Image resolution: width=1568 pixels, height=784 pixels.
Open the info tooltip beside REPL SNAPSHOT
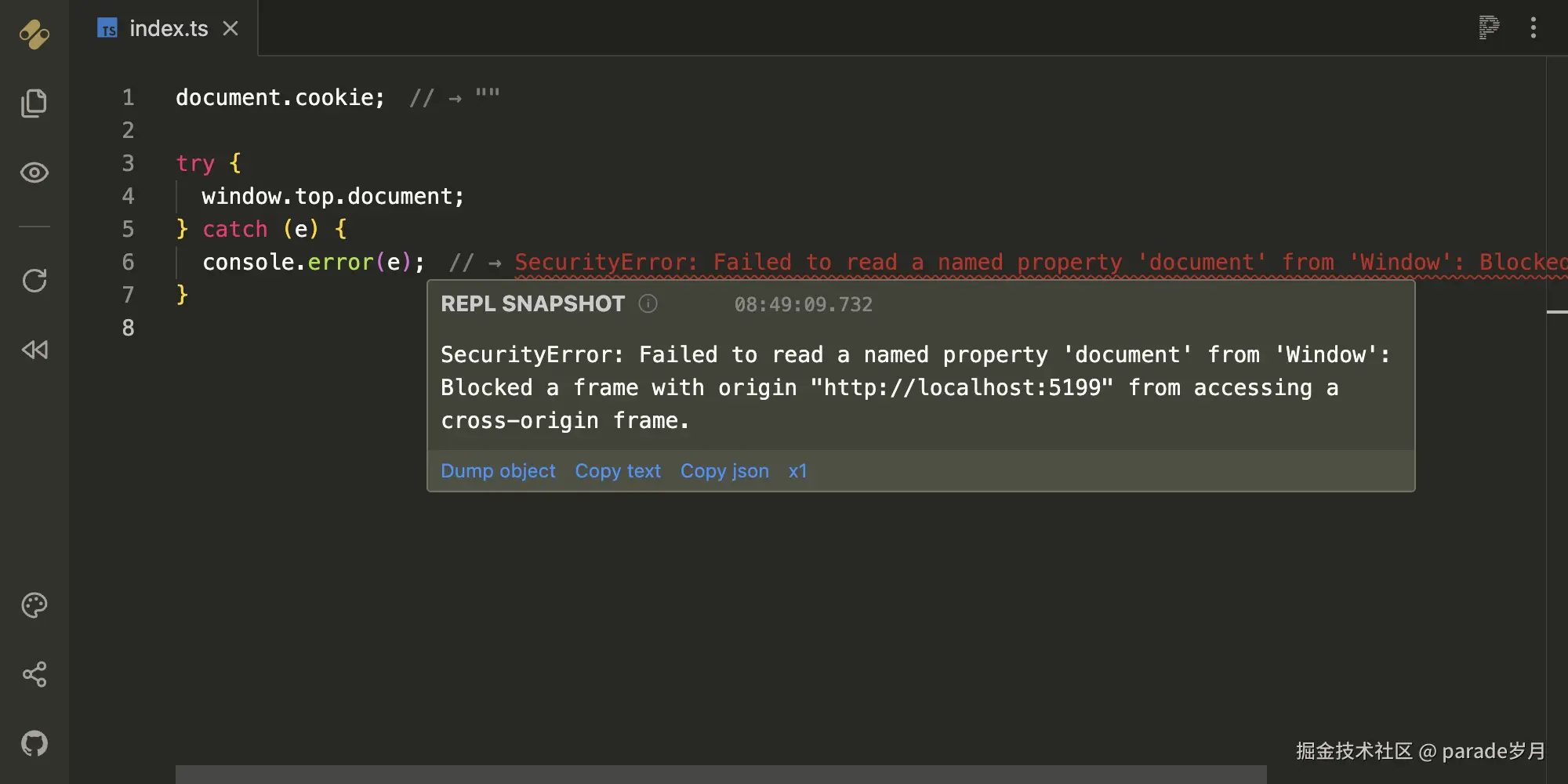tap(648, 304)
